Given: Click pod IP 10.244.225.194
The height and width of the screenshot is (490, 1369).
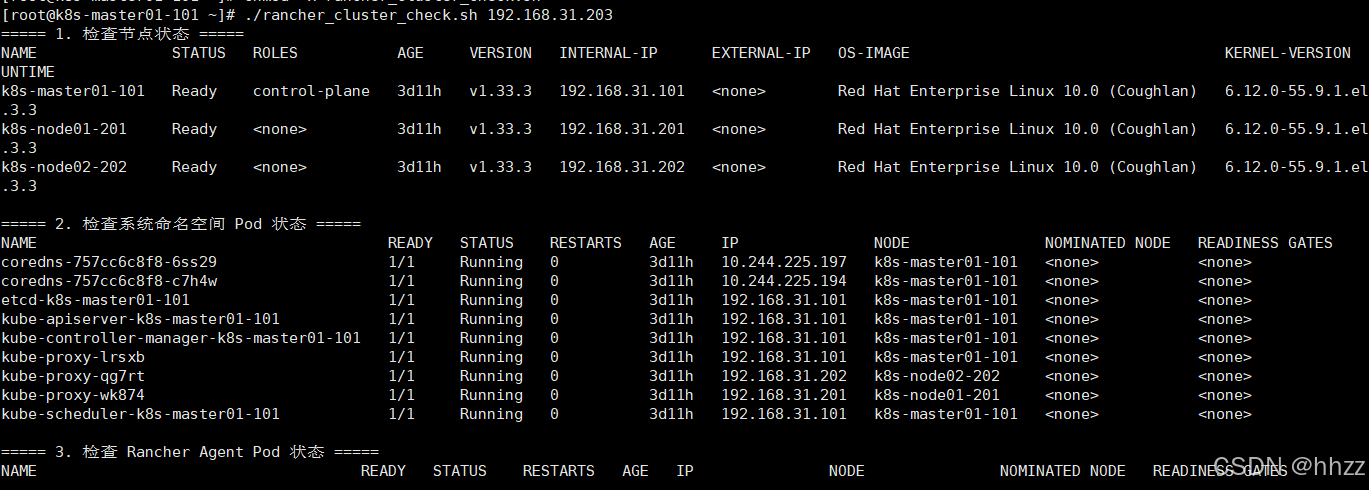Looking at the screenshot, I should pos(784,281).
